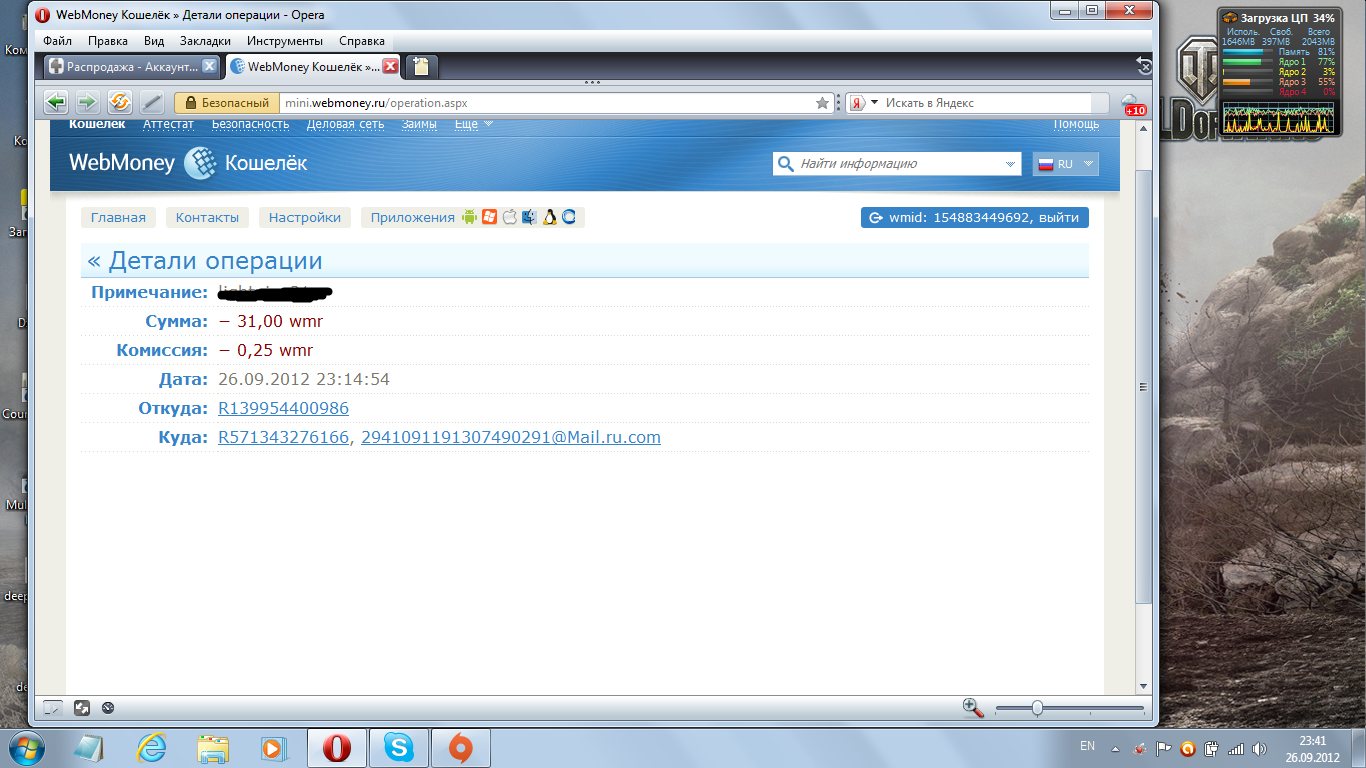Screen dimensions: 1366x768
Task: Launch Internet Explorer from the taskbar
Action: tap(152, 748)
